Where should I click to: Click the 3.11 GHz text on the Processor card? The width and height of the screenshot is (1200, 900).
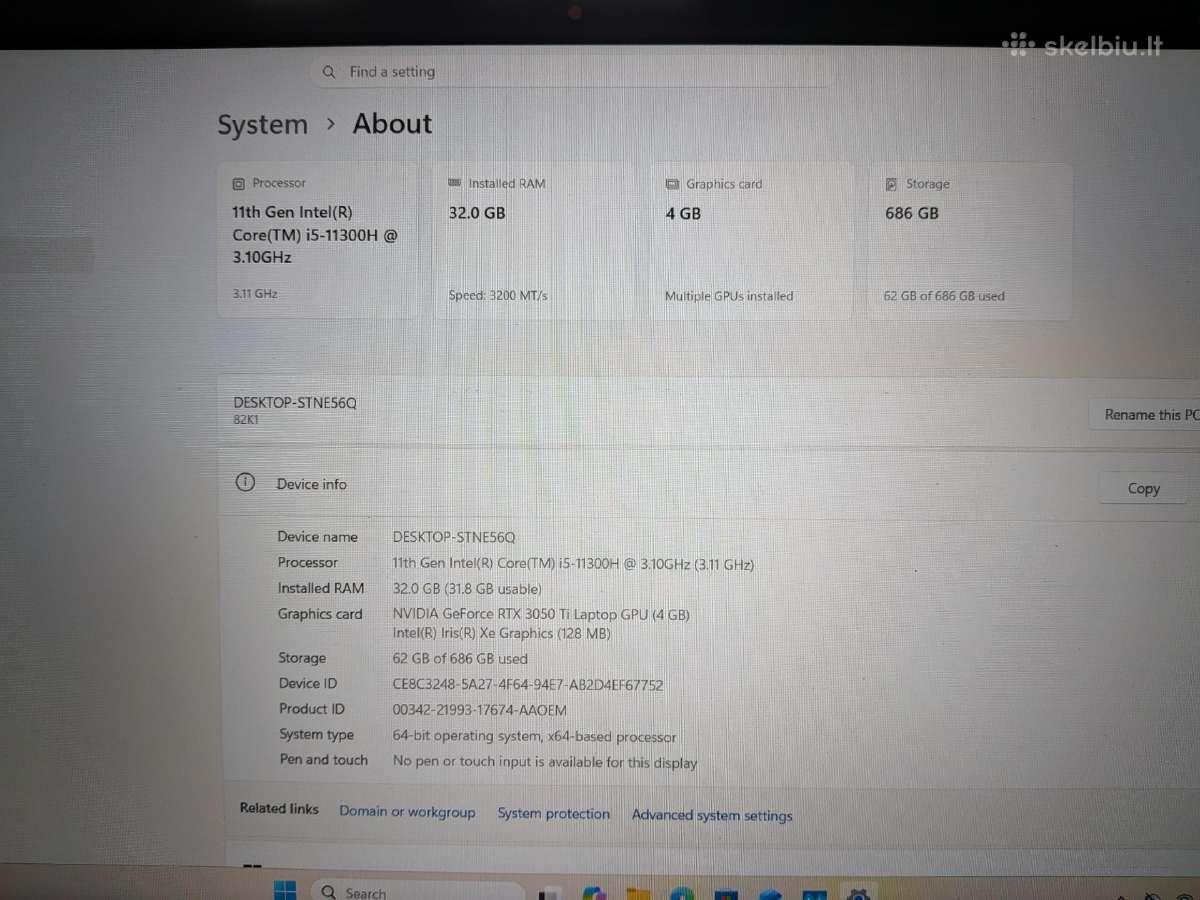[x=255, y=294]
